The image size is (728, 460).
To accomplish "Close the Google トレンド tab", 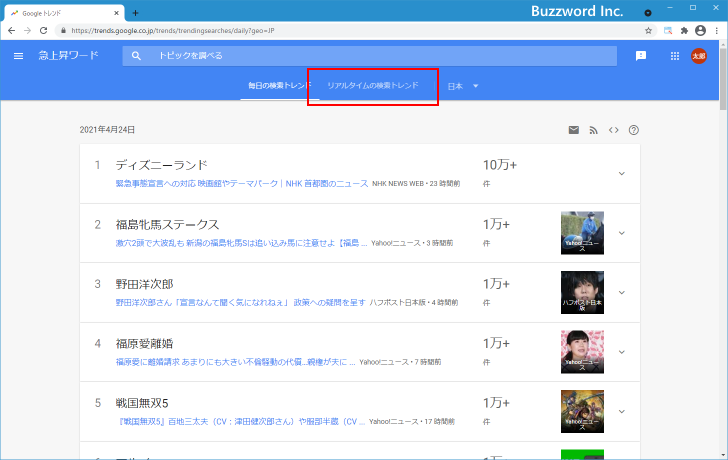I will point(117,13).
